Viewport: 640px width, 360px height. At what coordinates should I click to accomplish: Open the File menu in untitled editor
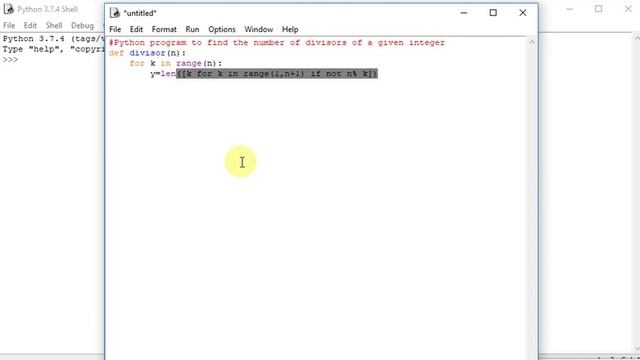pos(115,29)
